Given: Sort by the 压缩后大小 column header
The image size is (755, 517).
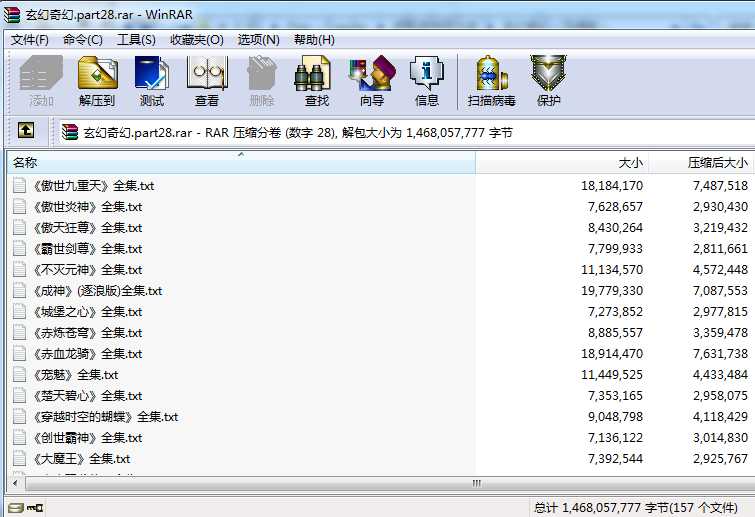Looking at the screenshot, I should coord(702,163).
